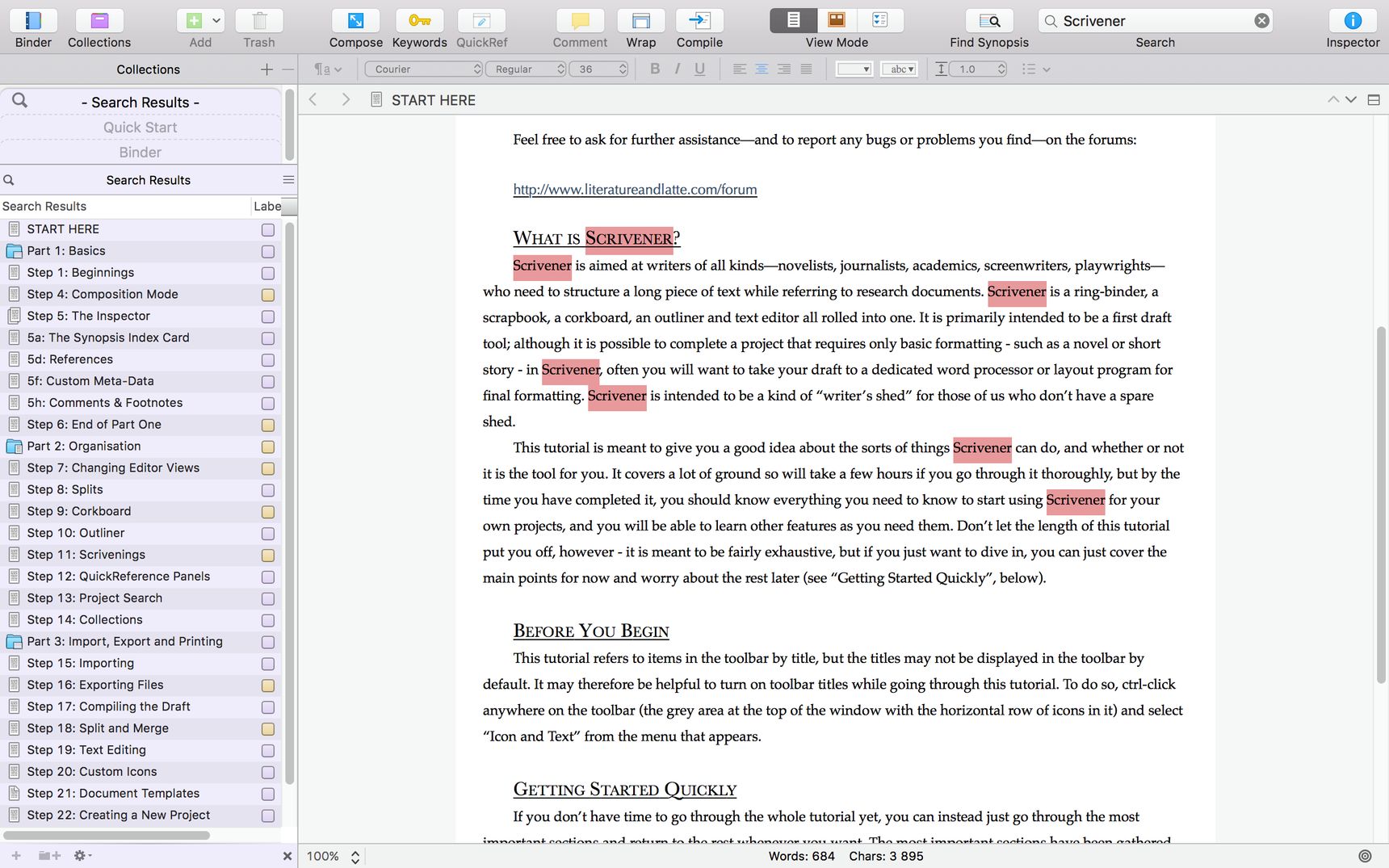Open the Courier font family dropdown
The height and width of the screenshot is (868, 1389).
point(424,69)
